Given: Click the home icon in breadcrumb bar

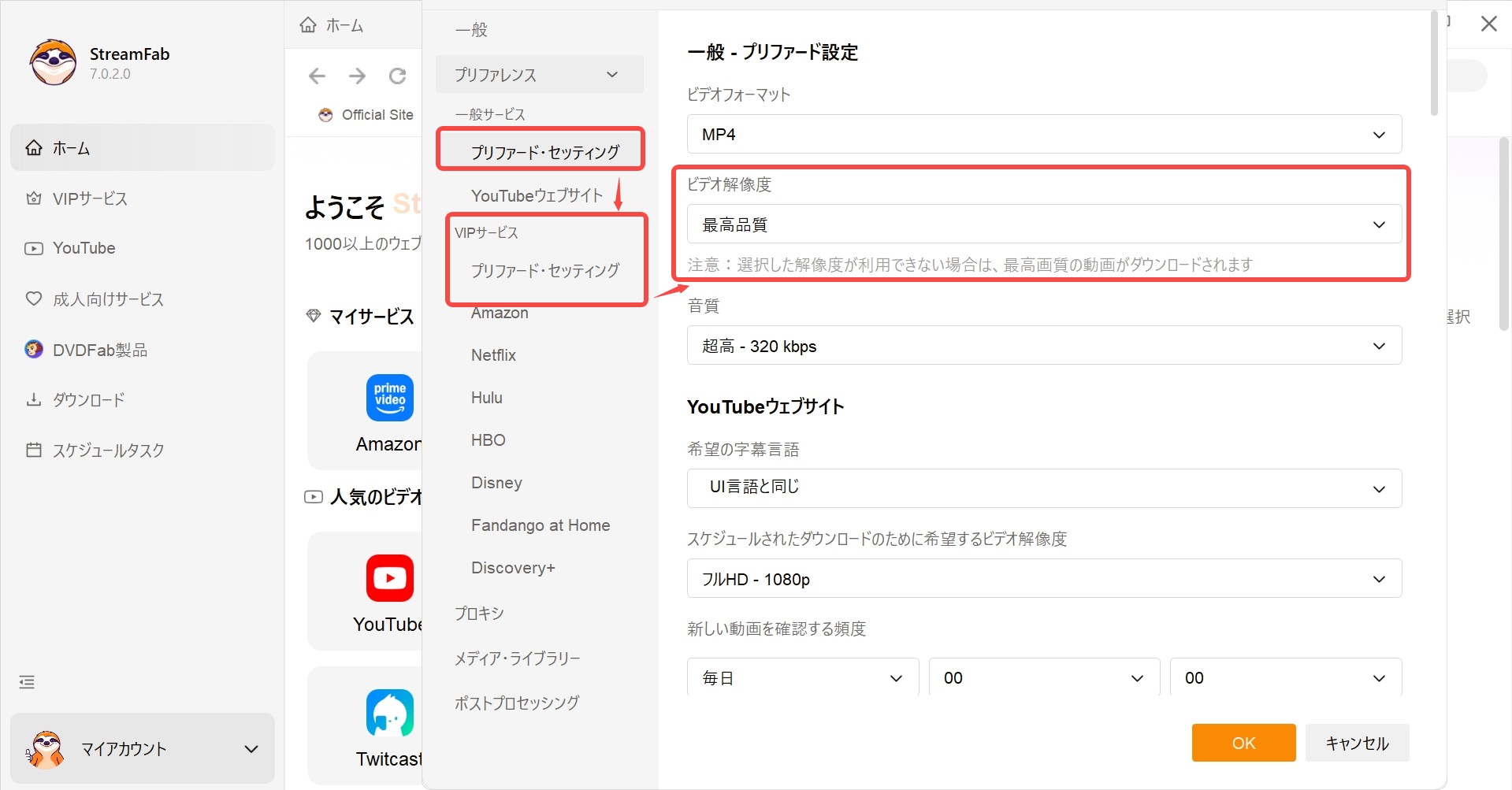Looking at the screenshot, I should (308, 25).
